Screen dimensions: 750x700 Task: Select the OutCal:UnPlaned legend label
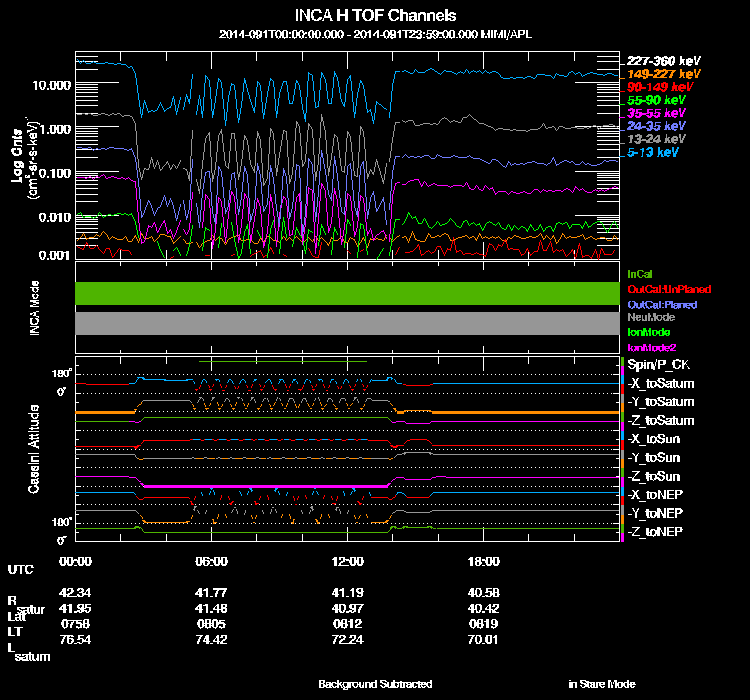669,289
